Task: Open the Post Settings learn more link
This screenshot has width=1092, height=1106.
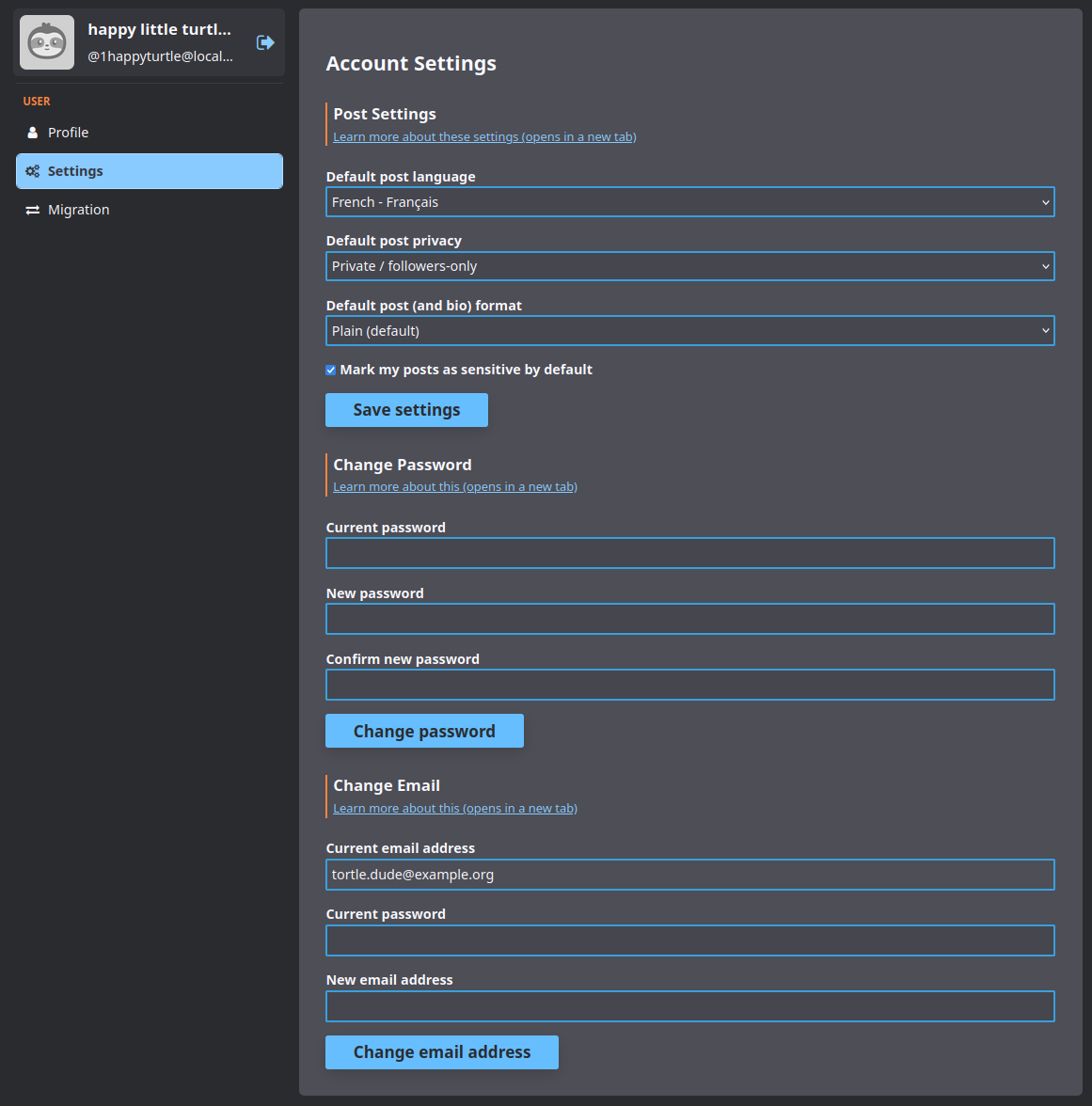Action: (483, 136)
